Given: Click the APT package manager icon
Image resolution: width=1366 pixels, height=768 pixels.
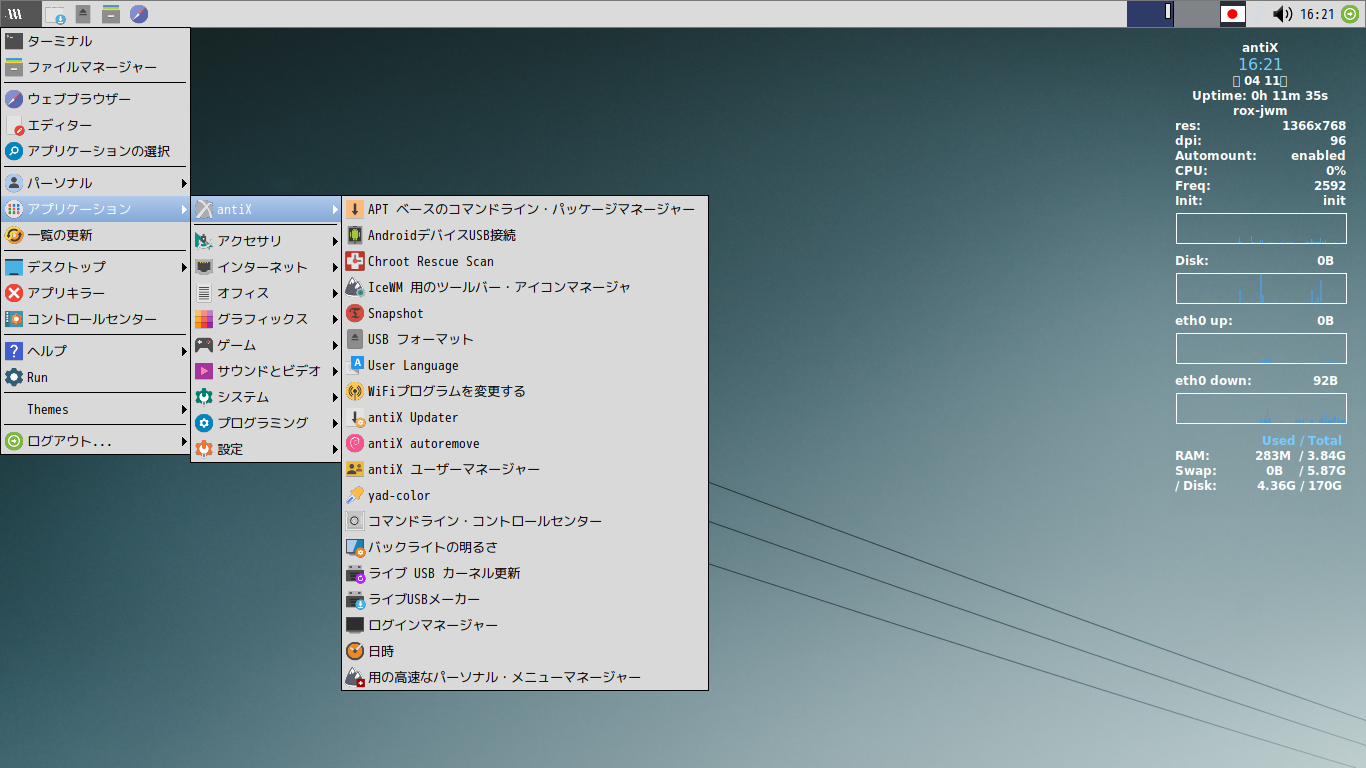Looking at the screenshot, I should pos(354,209).
